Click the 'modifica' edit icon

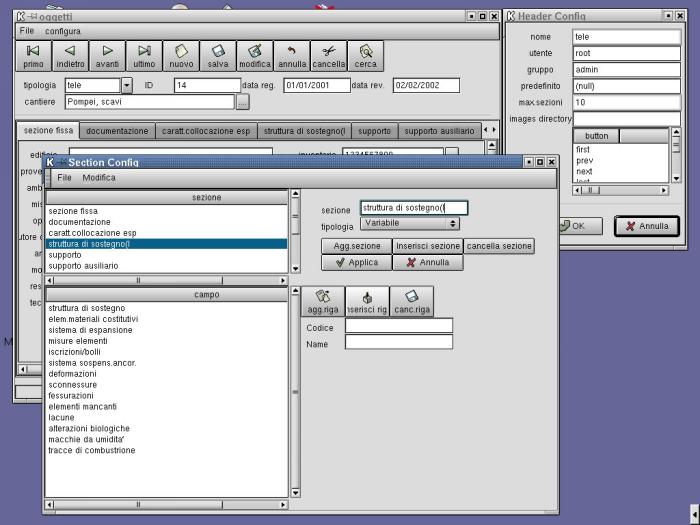click(255, 56)
